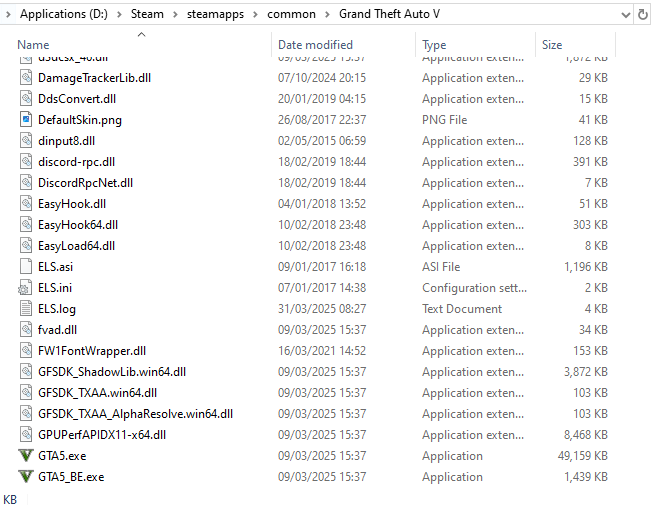Screen dimensions: 657x507
Task: Select the GTA5_BE.exe file name
Action: pos(71,477)
